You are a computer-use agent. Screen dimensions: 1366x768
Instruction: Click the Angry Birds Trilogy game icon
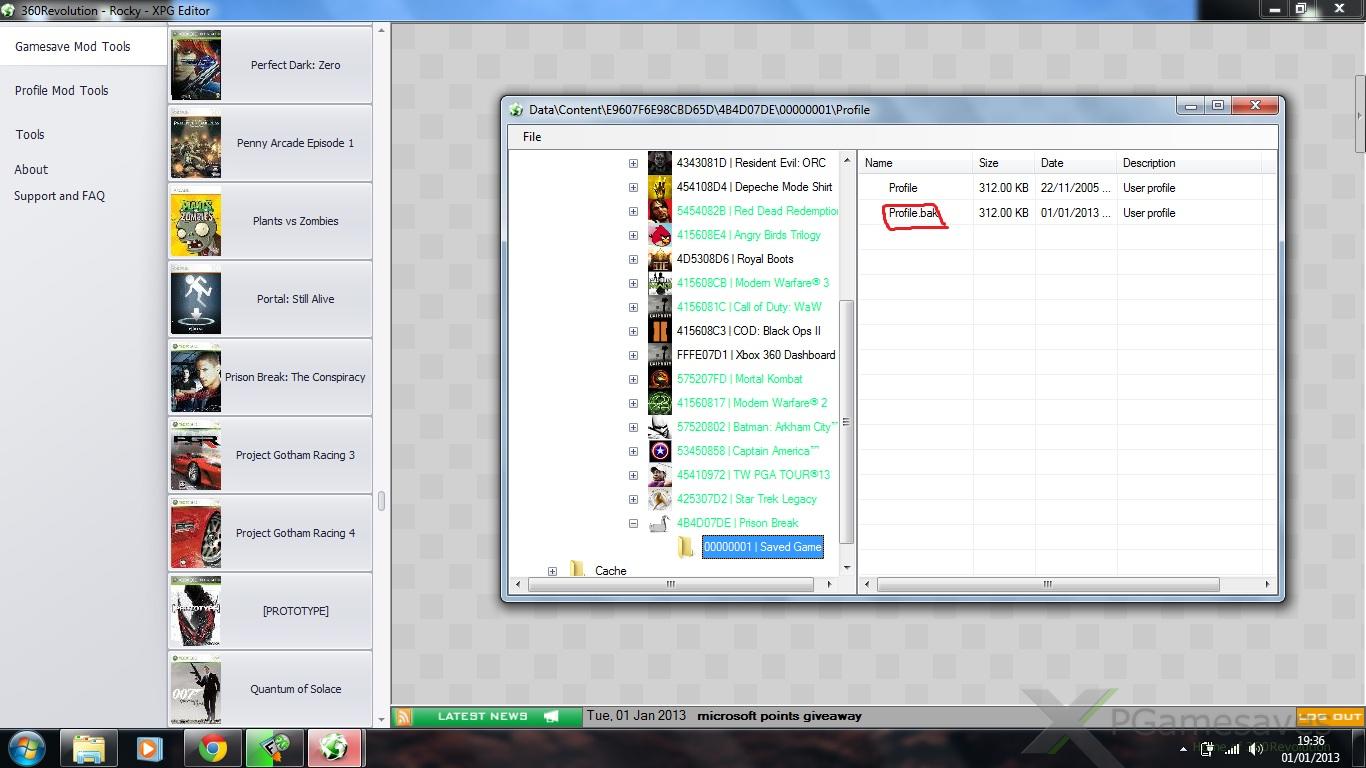pyautogui.click(x=660, y=235)
